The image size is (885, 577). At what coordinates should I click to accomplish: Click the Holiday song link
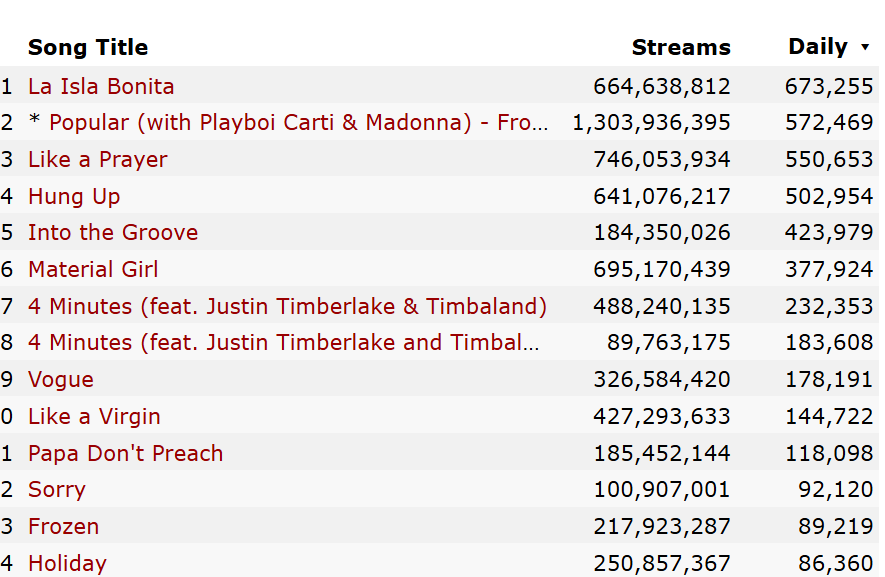(x=67, y=564)
